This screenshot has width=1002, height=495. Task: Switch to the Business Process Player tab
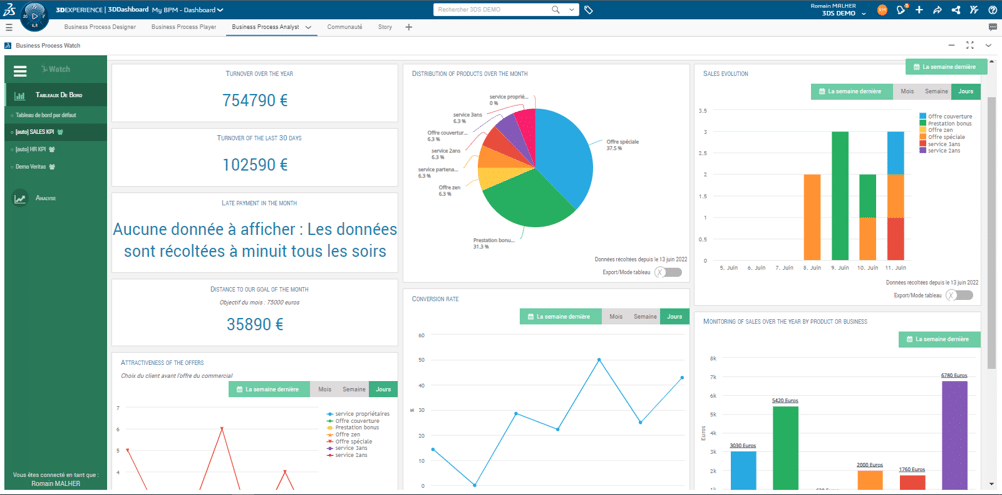[x=183, y=27]
